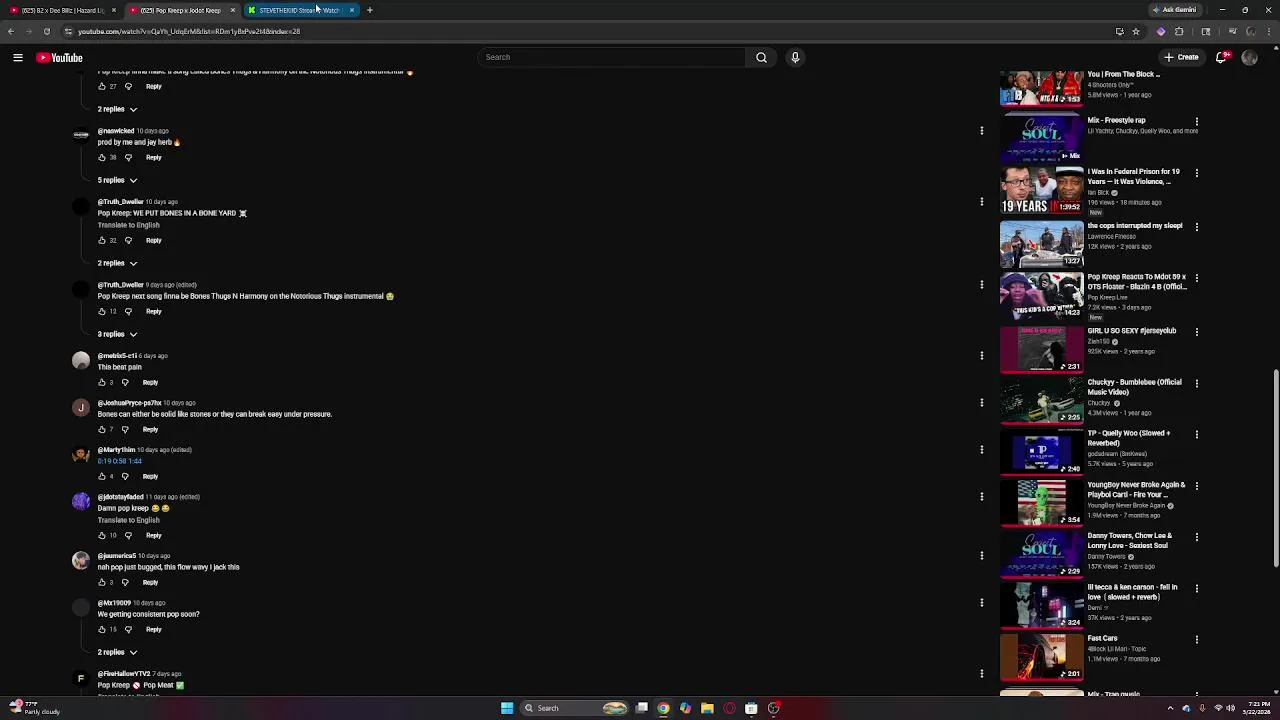
Task: Open @jdotstayfaded profile avatar
Action: tap(81, 502)
